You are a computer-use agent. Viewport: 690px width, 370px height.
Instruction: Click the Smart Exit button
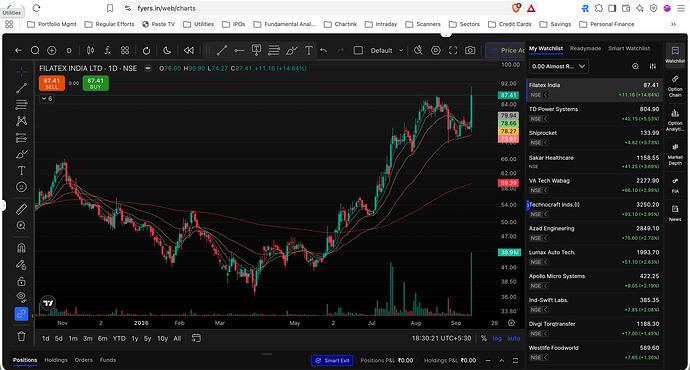(x=332, y=360)
